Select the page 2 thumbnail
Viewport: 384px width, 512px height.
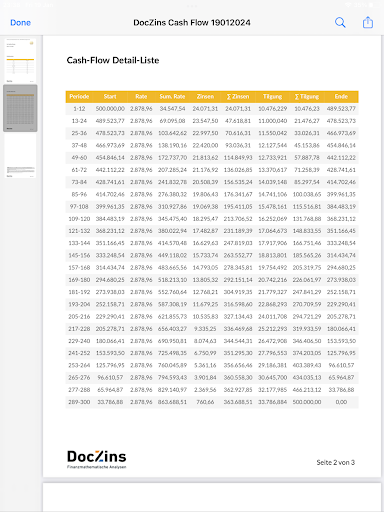point(20,108)
